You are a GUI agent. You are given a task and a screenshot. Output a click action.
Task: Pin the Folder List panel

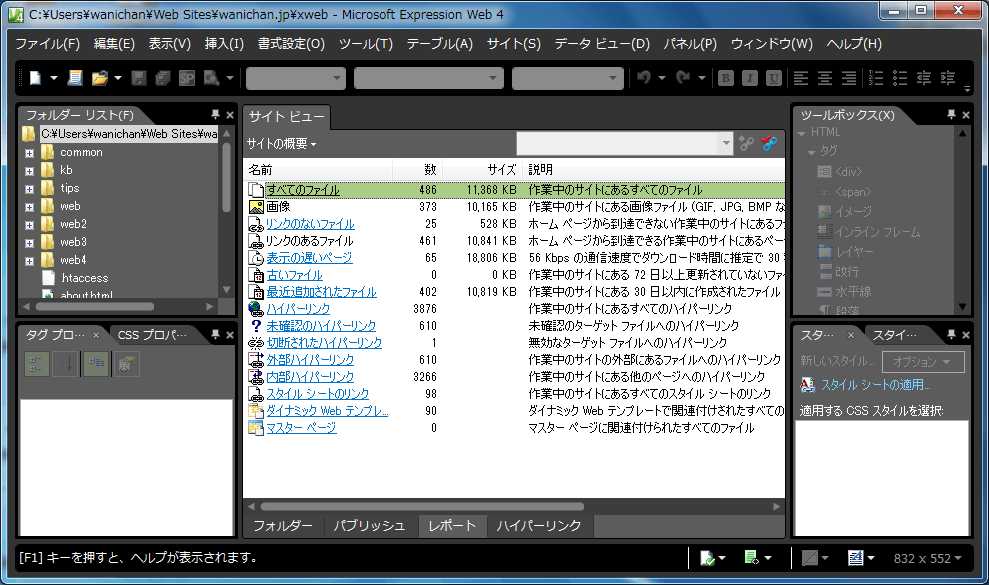(x=215, y=114)
